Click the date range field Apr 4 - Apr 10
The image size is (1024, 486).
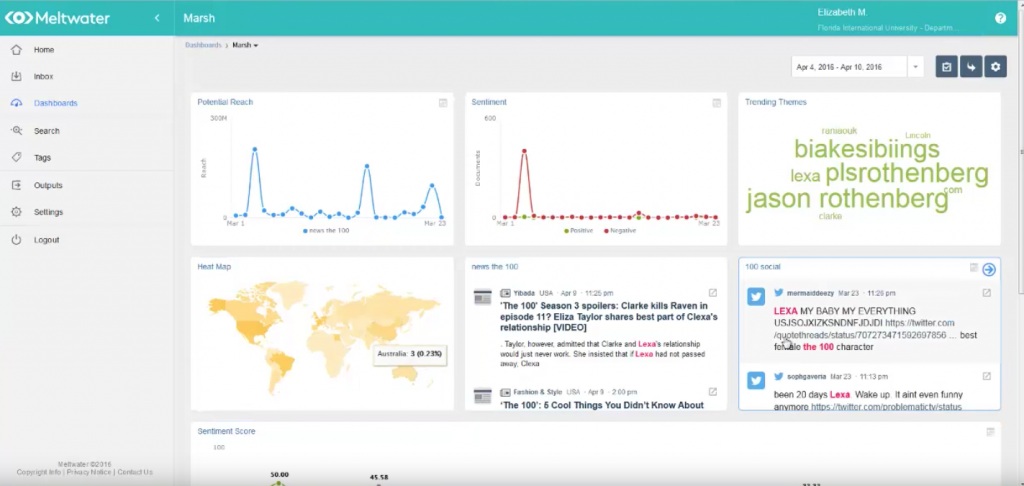849,67
